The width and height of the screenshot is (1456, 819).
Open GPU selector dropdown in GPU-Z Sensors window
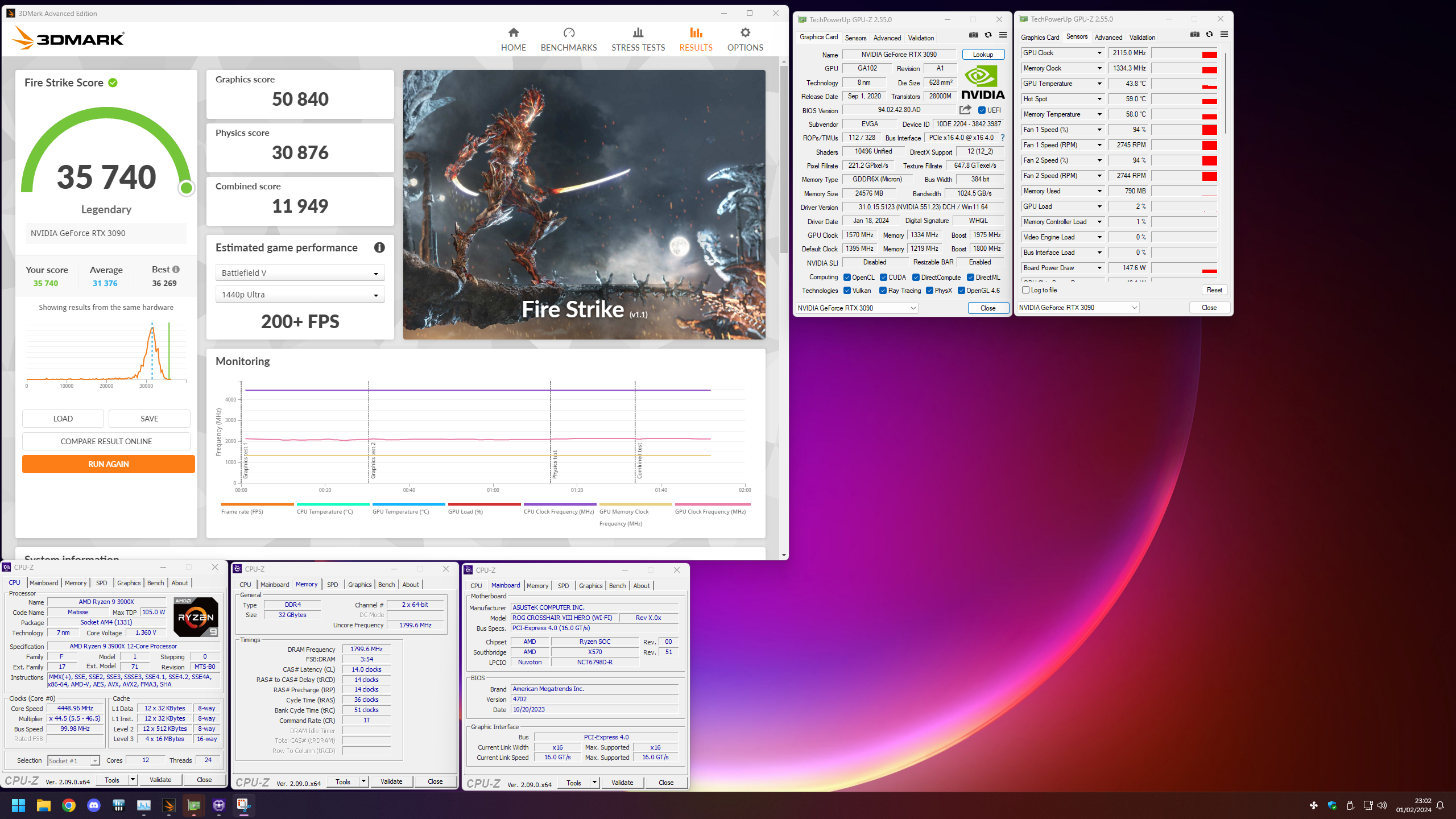click(1078, 308)
